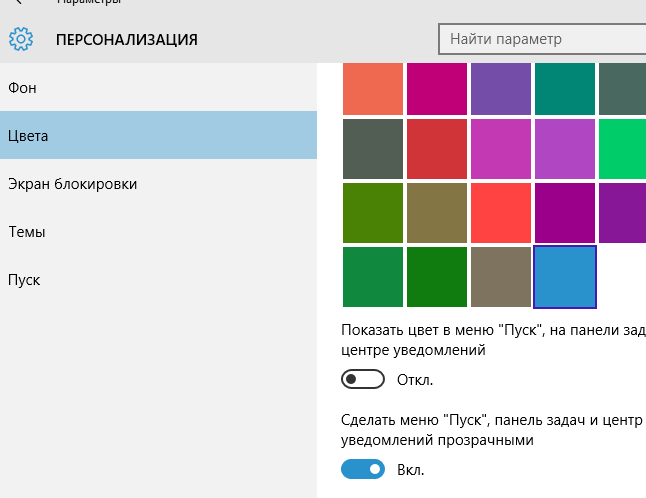Pick the magenta pink swatch in top row
Viewport: 646px width, 498px height.
pos(437,88)
